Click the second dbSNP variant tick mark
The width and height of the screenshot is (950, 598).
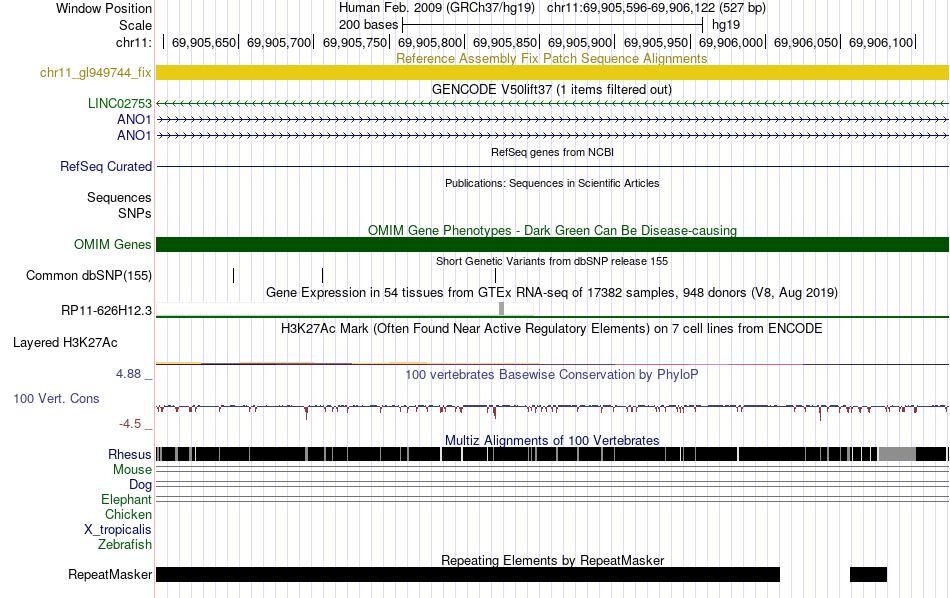coord(322,276)
